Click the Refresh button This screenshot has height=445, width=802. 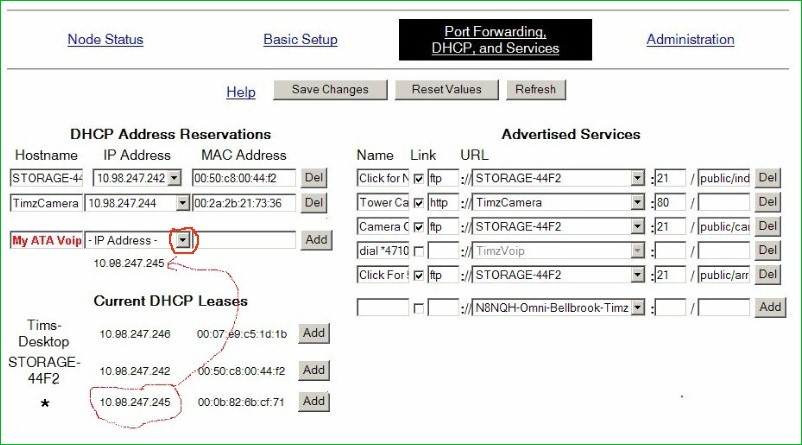(535, 90)
